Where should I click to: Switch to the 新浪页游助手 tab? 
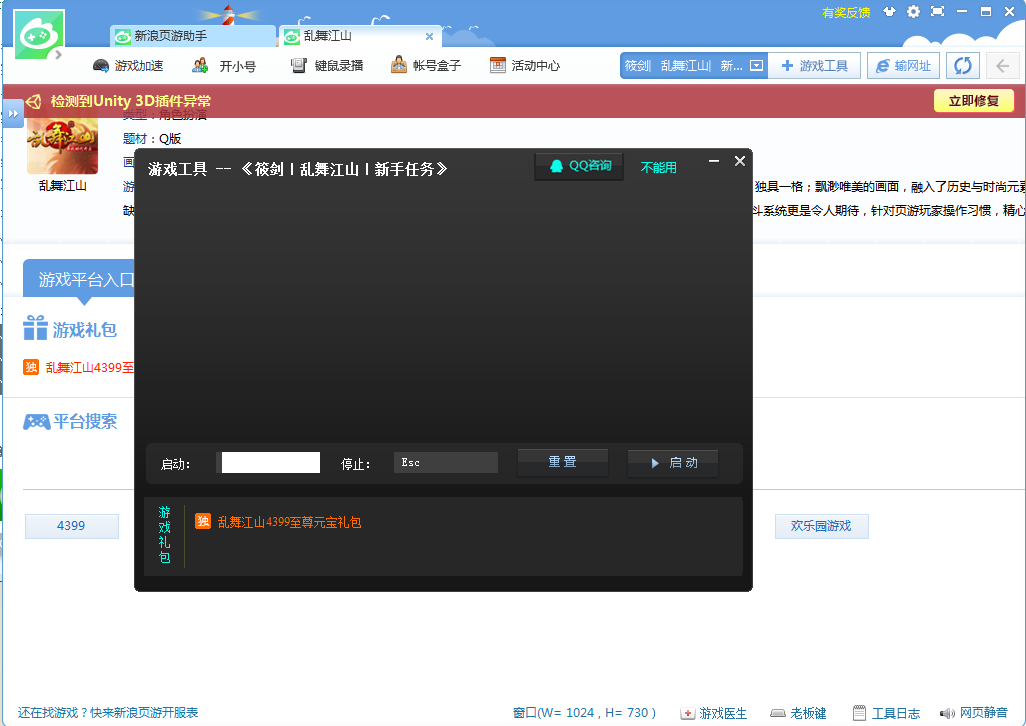tap(192, 36)
